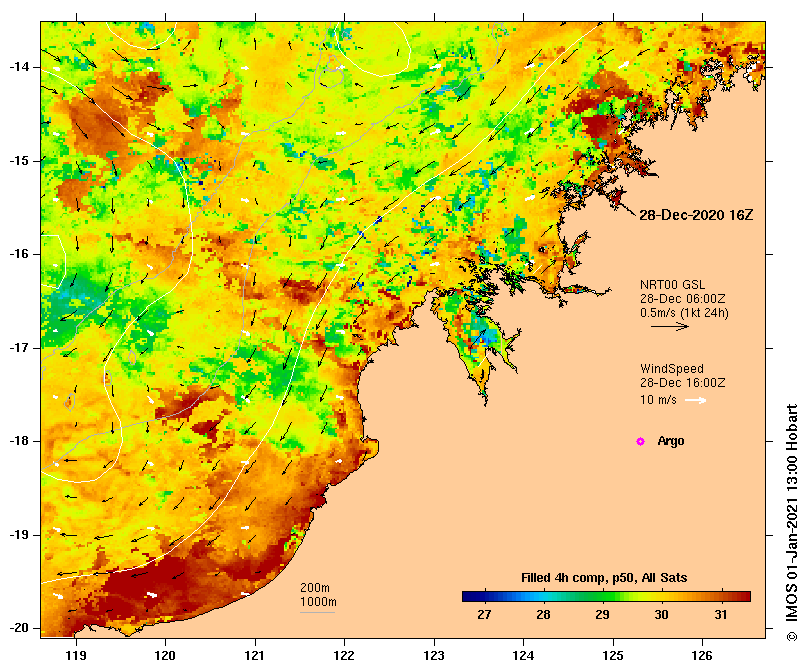Click the 'Filled 4h comp, p50, All Sats' title
This screenshot has height=672, width=809.
(604, 578)
